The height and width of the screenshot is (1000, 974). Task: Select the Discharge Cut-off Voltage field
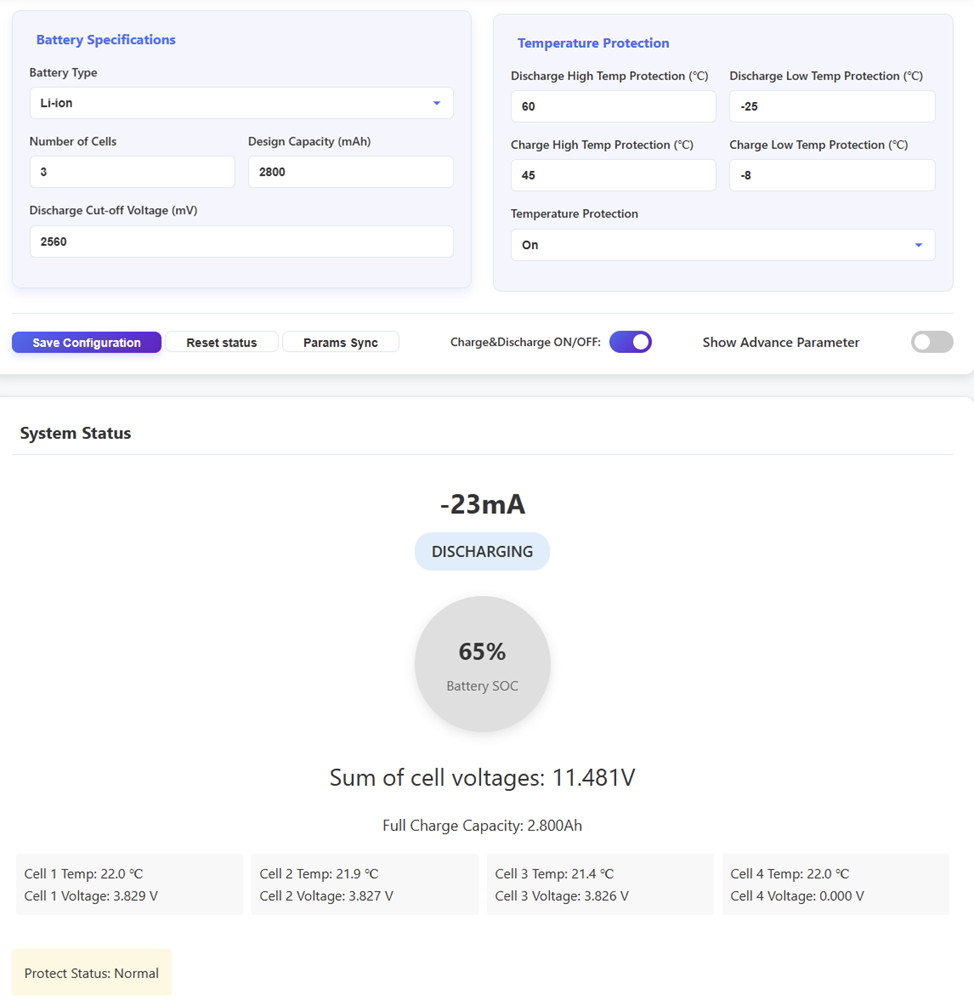coord(240,242)
